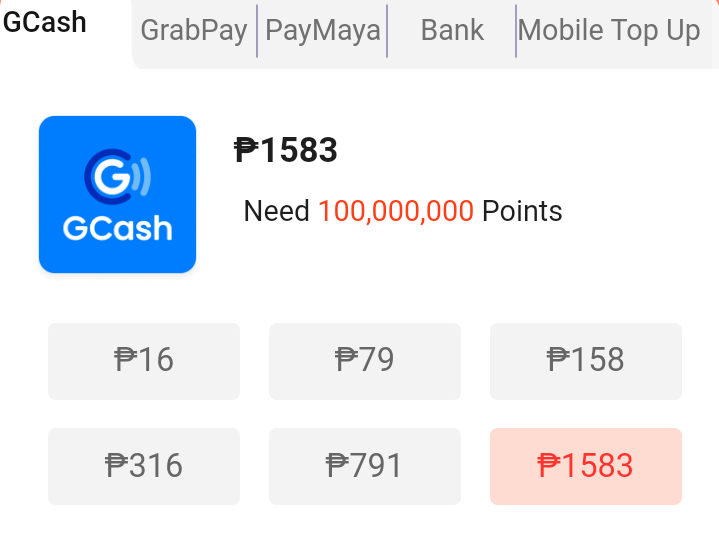This screenshot has width=719, height=557.
Task: Click the red 100,000,000 points value
Action: (x=396, y=212)
